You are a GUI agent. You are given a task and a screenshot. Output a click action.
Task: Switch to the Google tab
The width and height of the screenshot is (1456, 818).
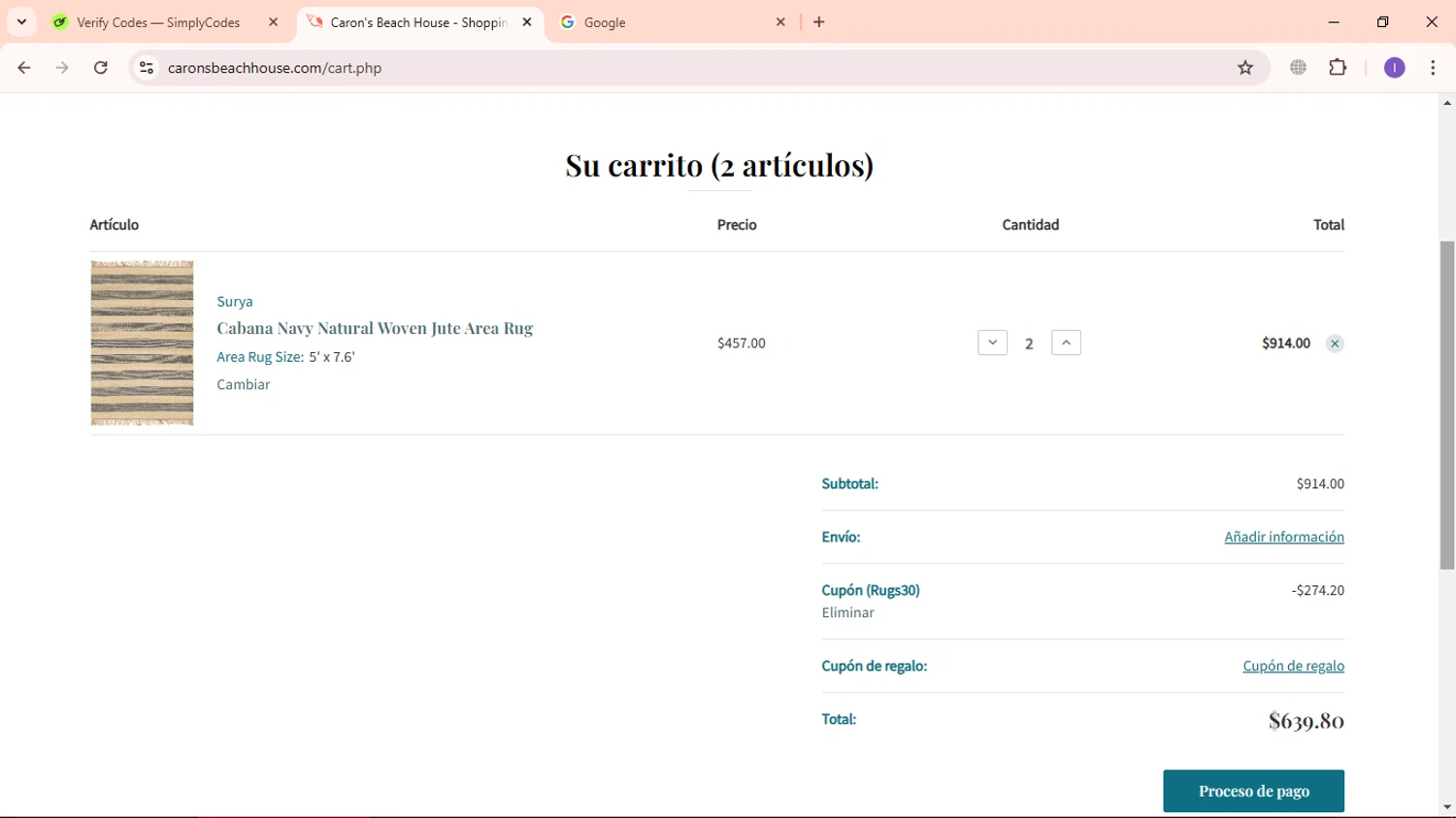672,22
